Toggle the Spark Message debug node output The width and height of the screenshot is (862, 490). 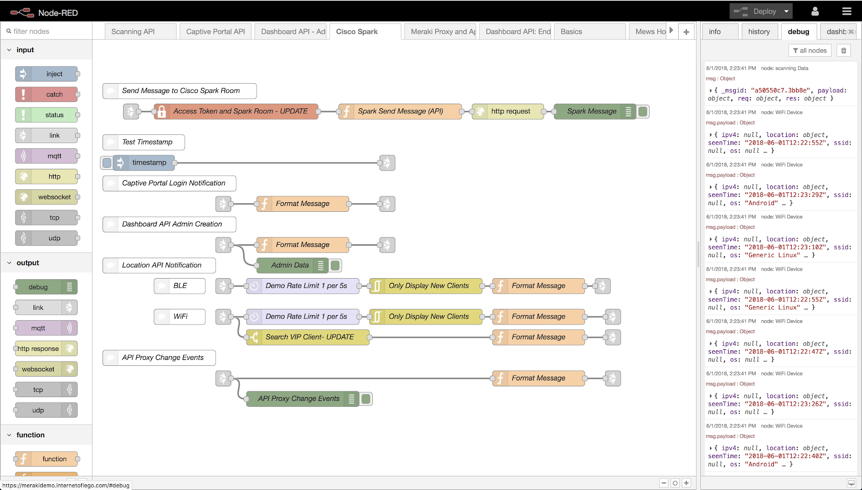643,112
